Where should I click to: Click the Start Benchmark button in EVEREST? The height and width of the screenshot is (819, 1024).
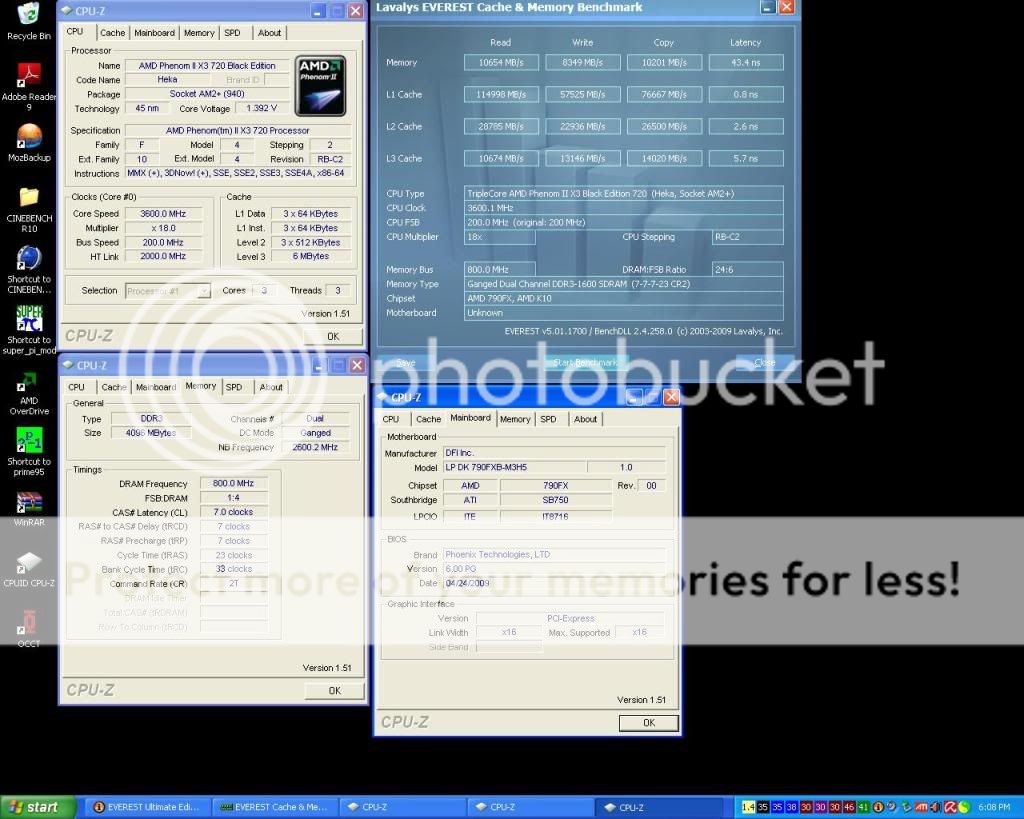point(586,362)
